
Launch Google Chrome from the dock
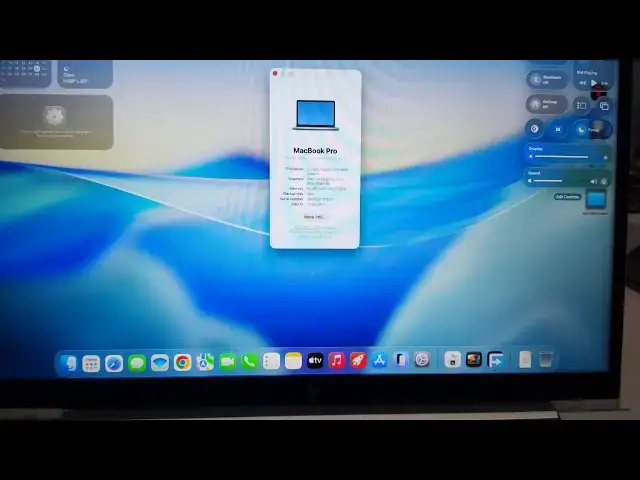182,362
